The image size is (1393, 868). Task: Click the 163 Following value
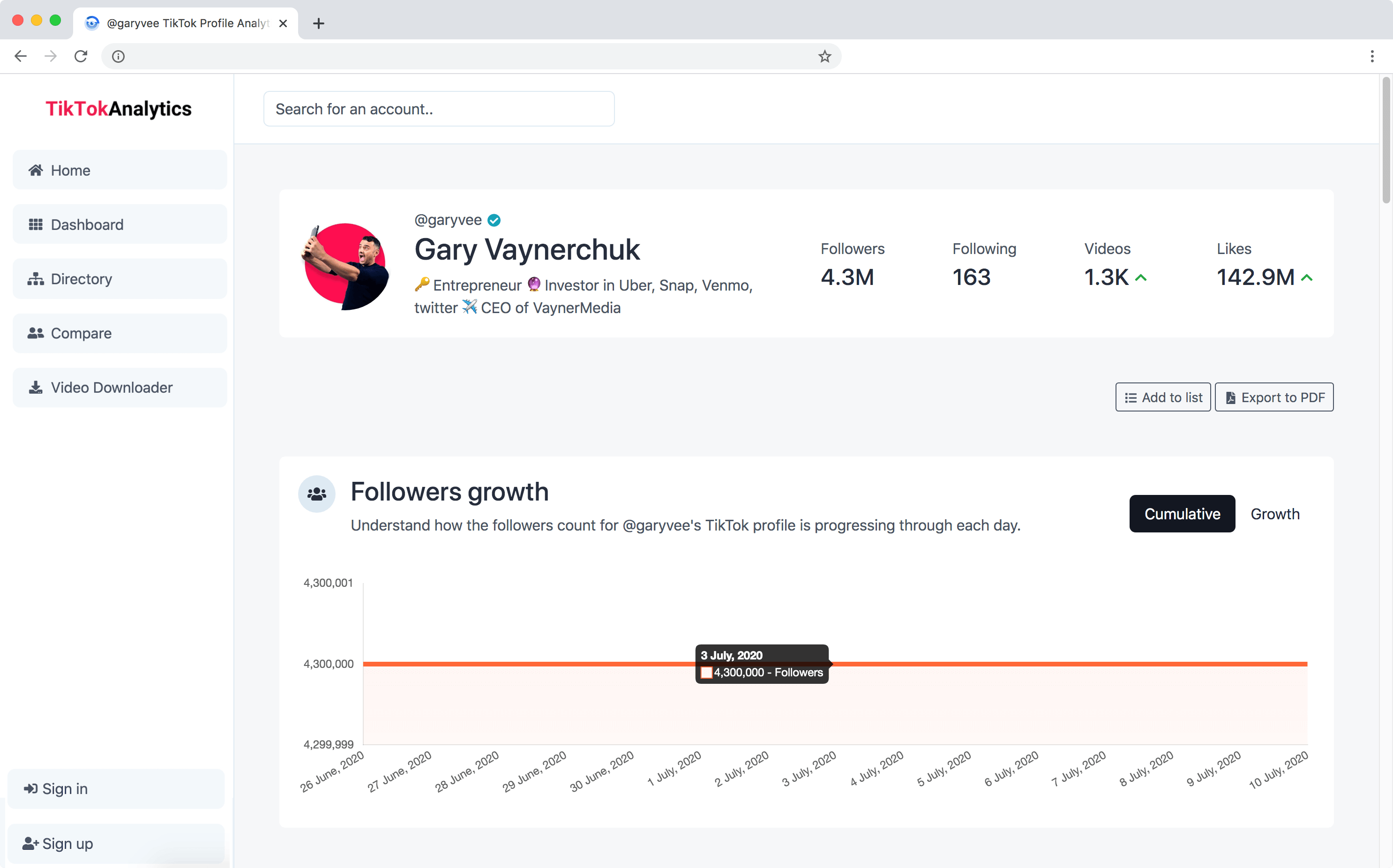(x=971, y=277)
